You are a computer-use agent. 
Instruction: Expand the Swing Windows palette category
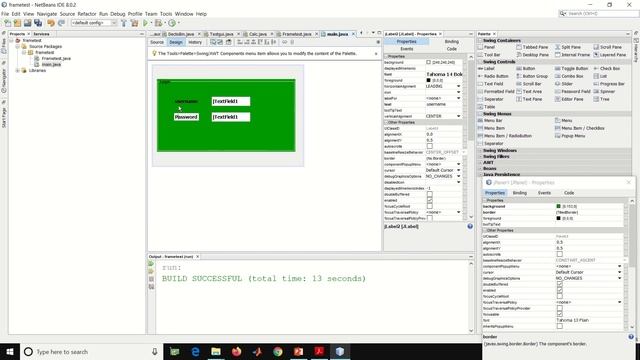point(500,151)
